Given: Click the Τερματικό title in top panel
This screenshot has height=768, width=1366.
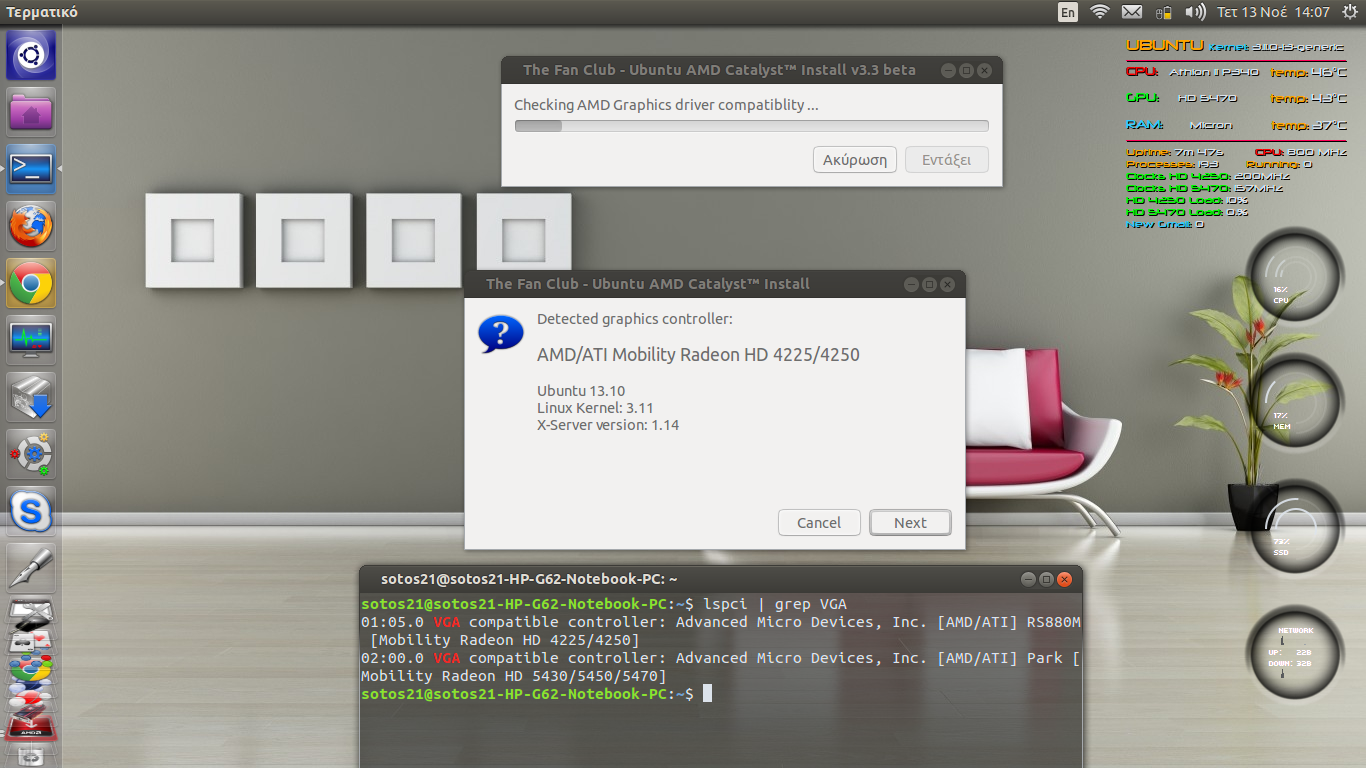Looking at the screenshot, I should [42, 12].
